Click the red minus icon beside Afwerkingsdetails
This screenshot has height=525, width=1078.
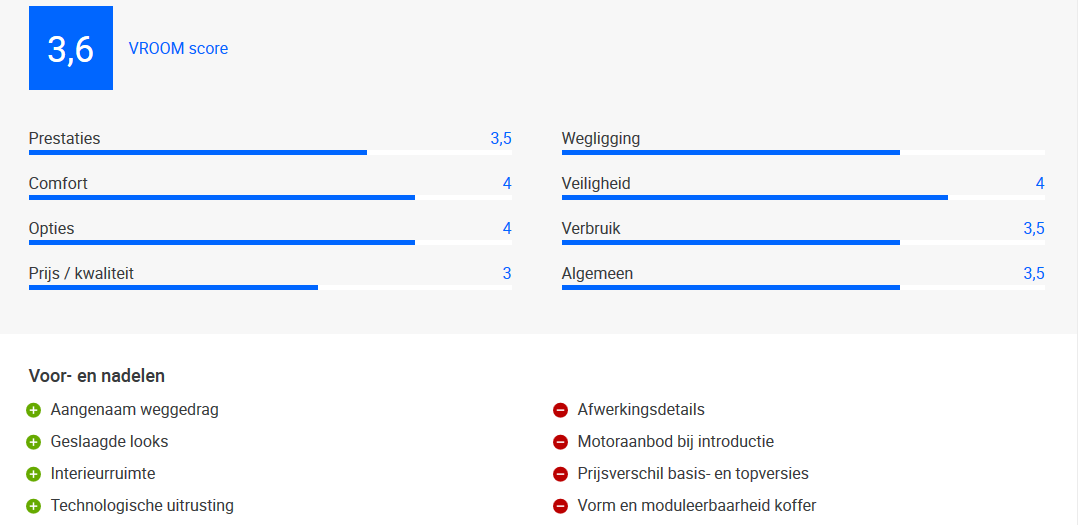[x=560, y=410]
